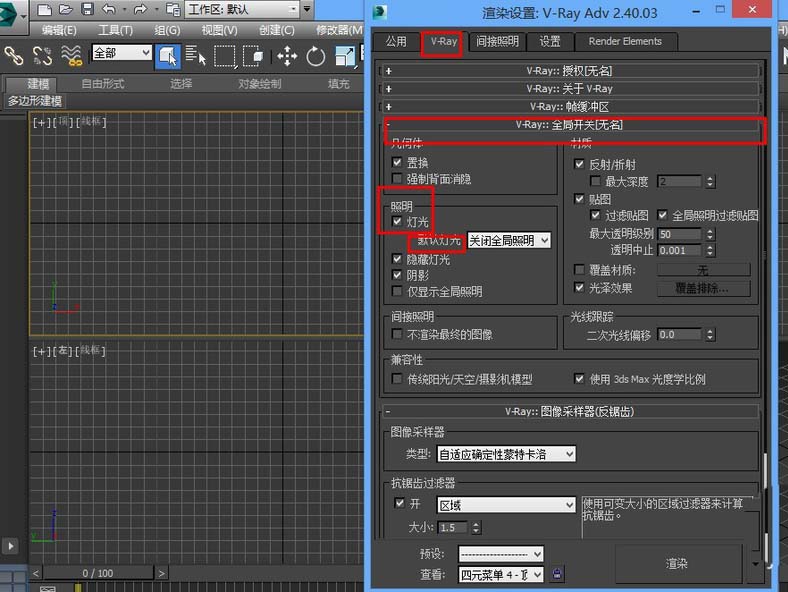Enable 不渲染最终的图像 checkbox
Screen dimensions: 788x592
397,334
